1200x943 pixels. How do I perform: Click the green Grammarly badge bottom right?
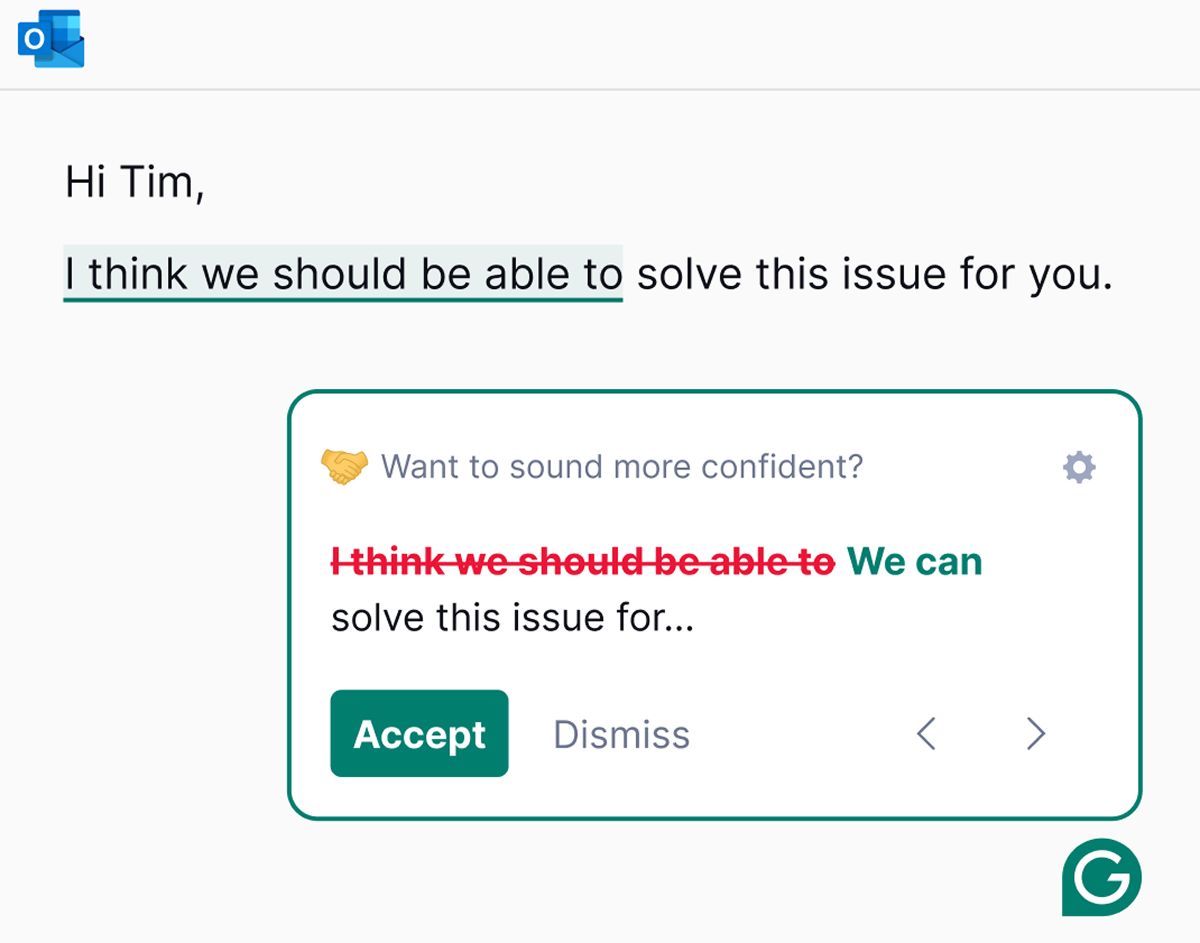(x=1100, y=877)
